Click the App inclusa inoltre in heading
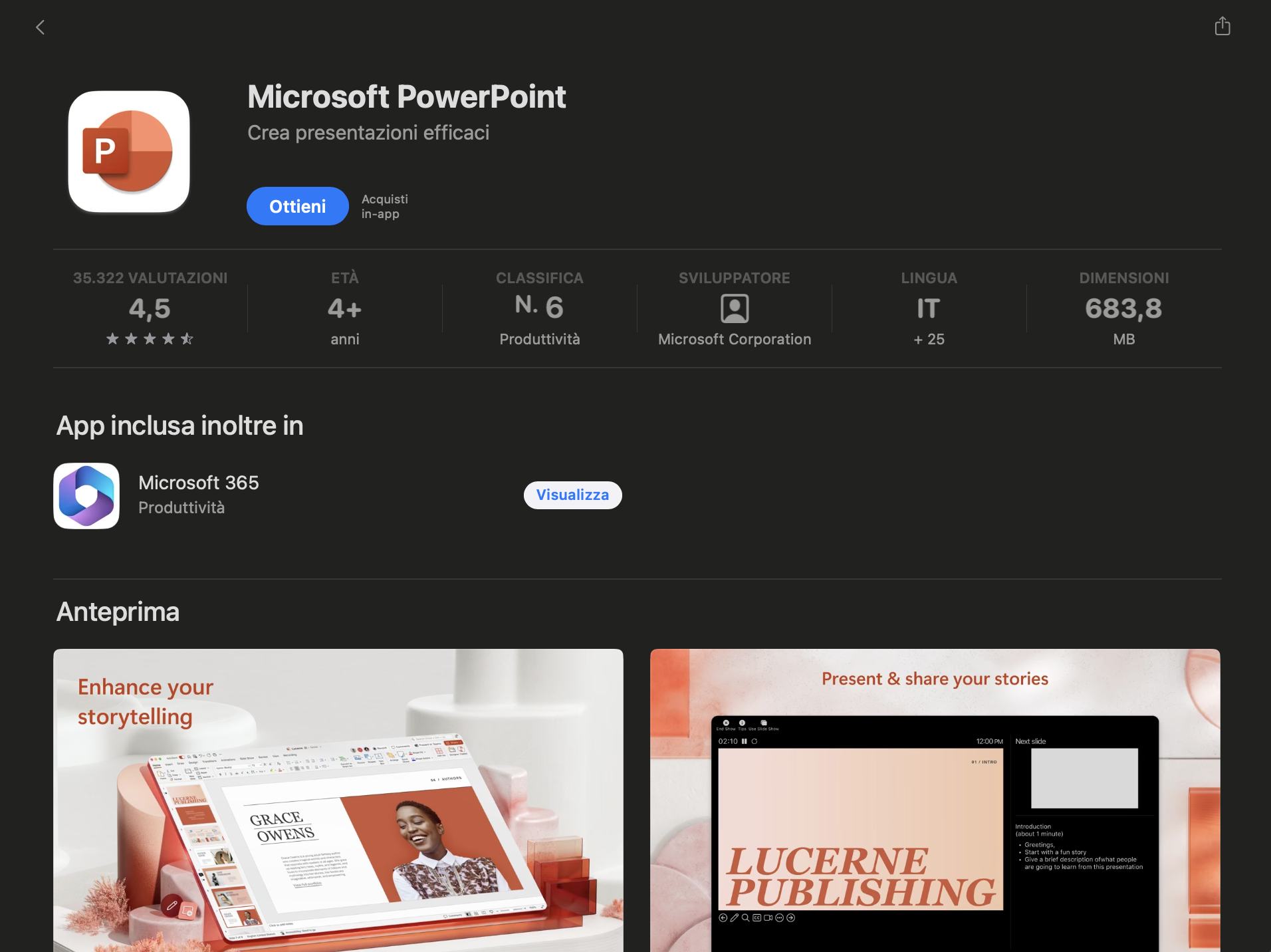Viewport: 1271px width, 952px height. pos(180,425)
